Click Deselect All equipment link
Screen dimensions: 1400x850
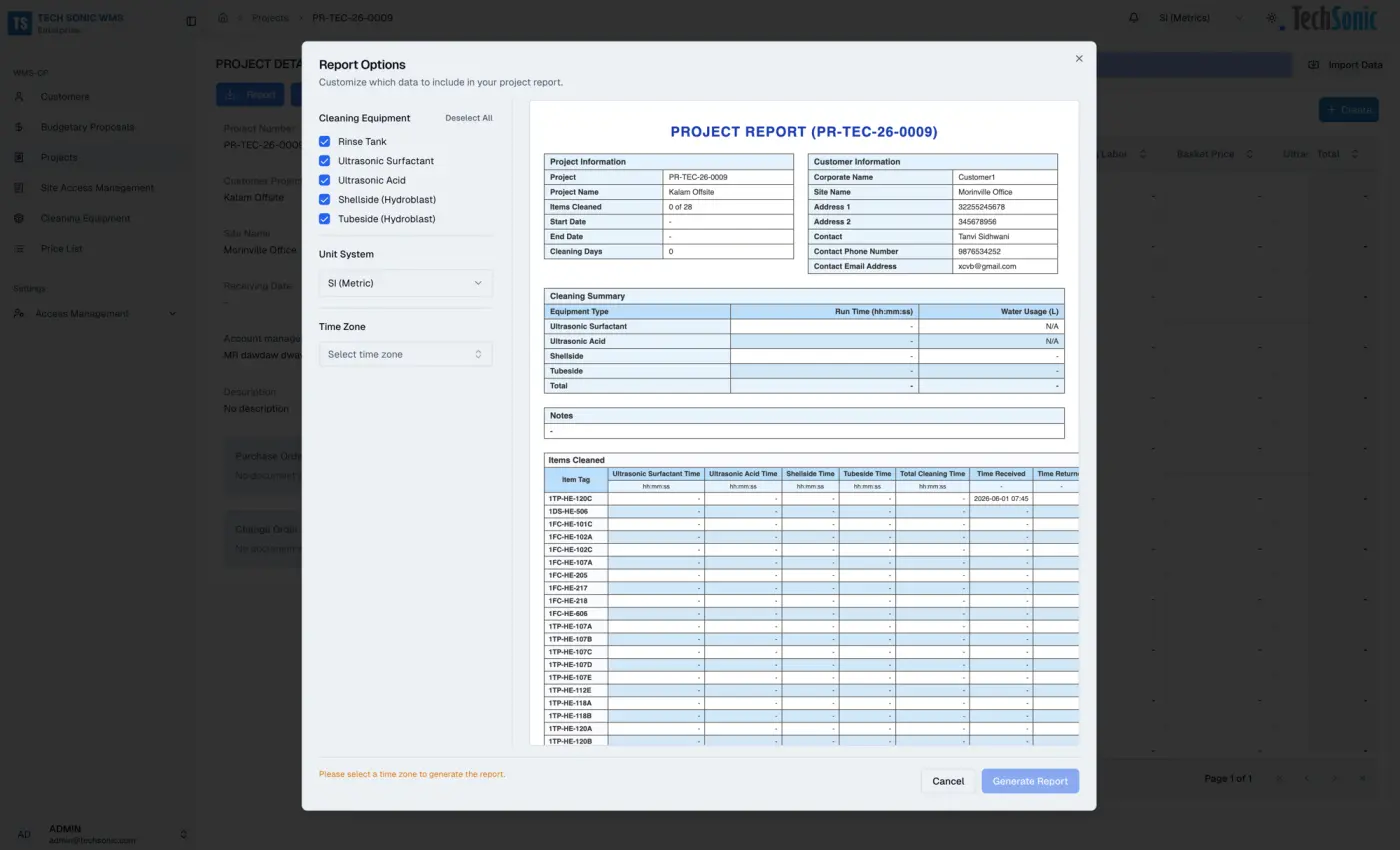pyautogui.click(x=468, y=118)
